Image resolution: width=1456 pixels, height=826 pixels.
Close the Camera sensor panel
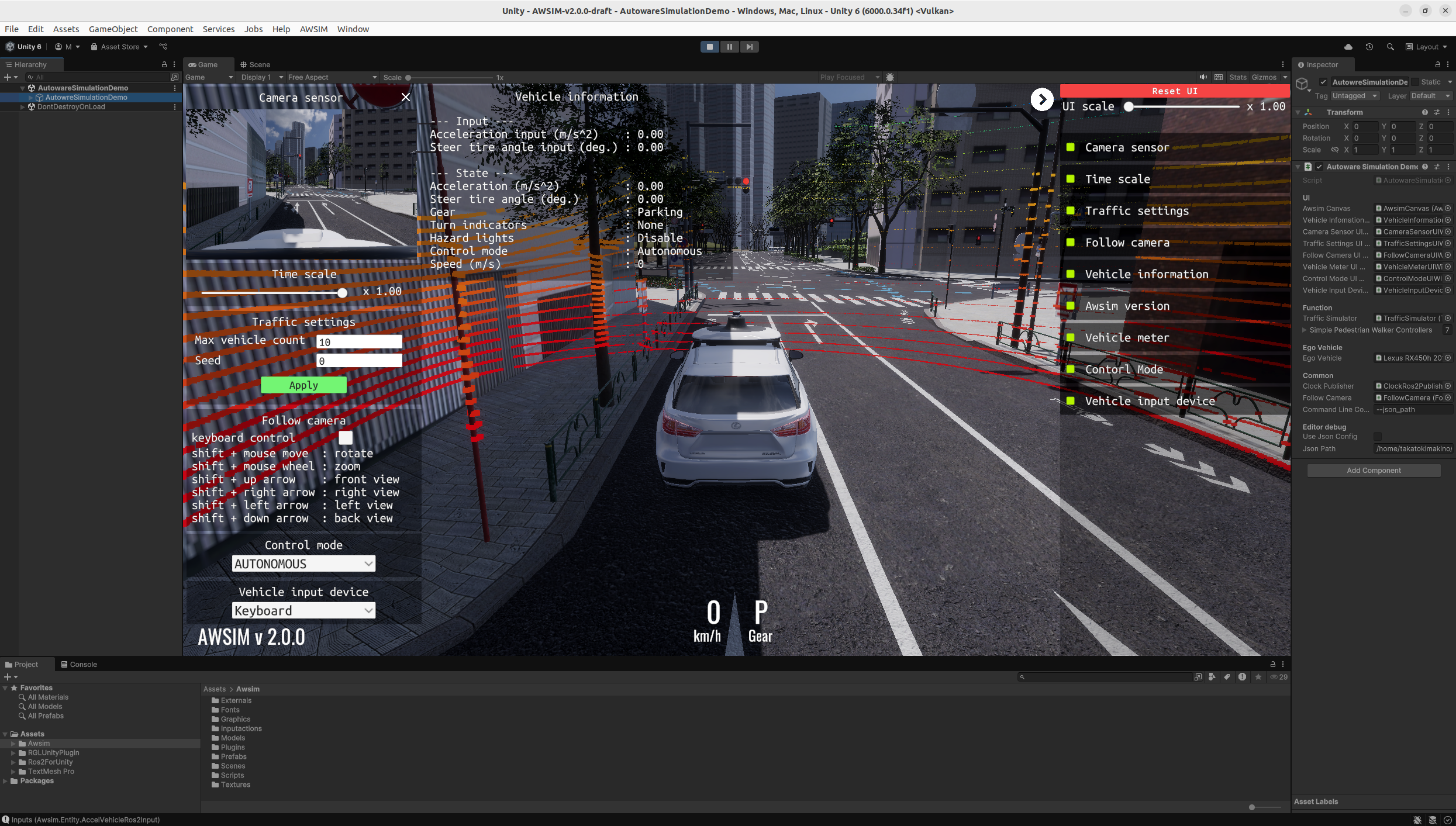tap(406, 97)
